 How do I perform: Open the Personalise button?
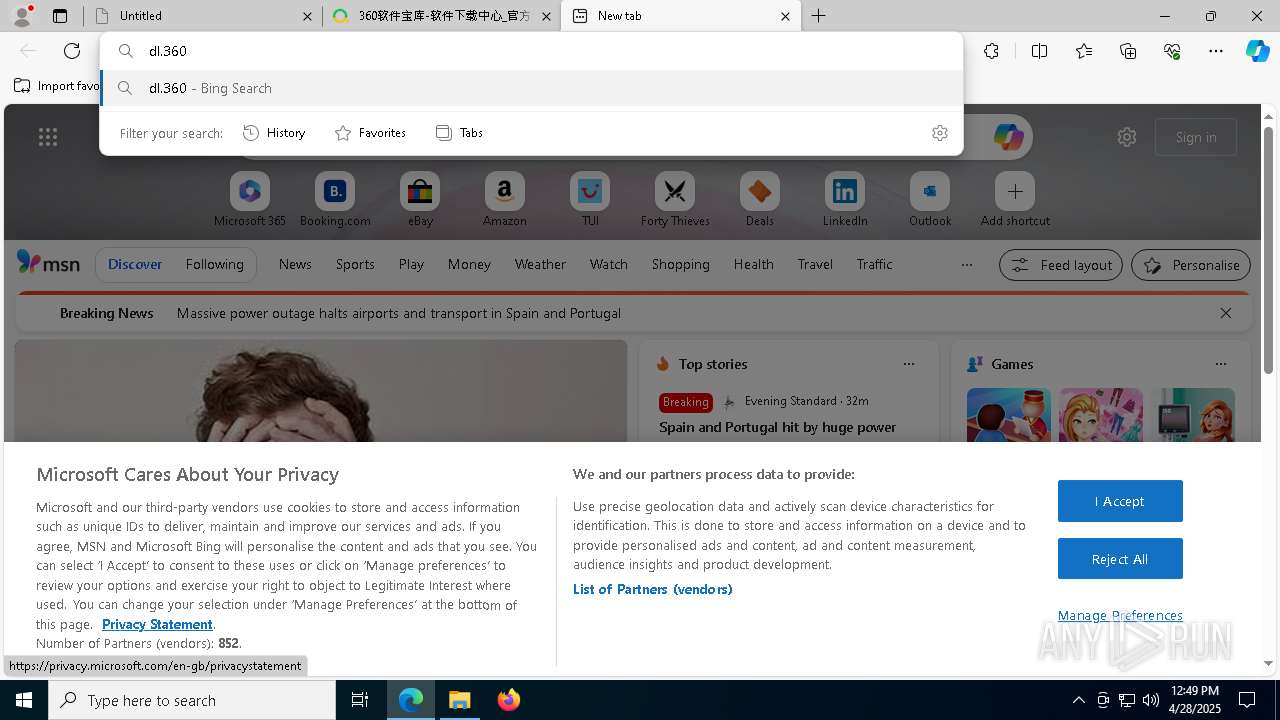point(1191,265)
